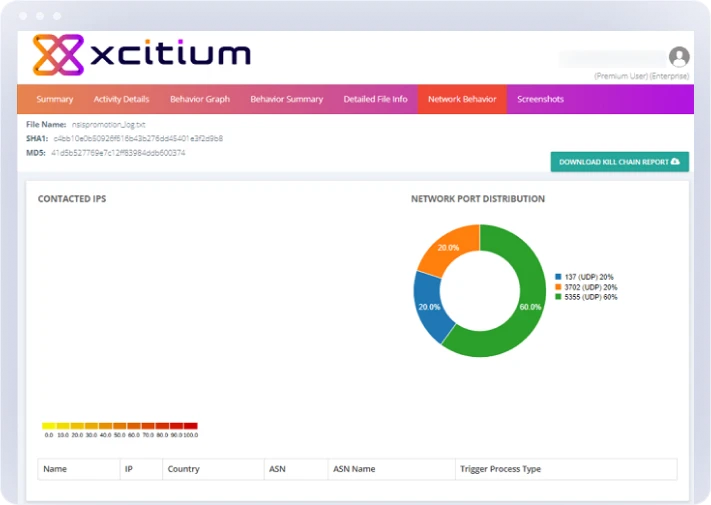Select the Detailed File Info tab

[x=375, y=99]
